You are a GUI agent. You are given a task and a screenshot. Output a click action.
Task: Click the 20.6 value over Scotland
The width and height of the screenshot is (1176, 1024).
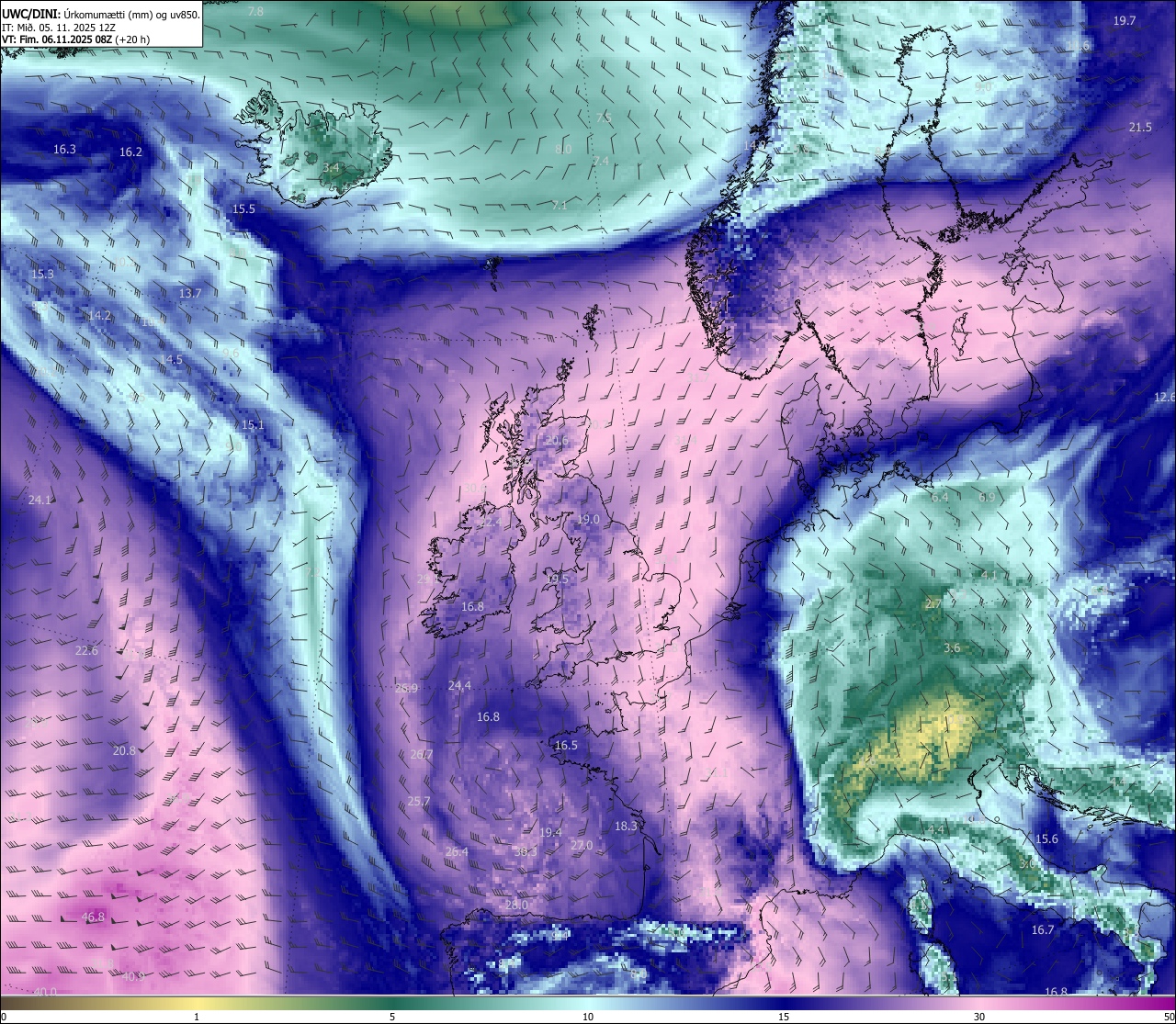coord(557,441)
